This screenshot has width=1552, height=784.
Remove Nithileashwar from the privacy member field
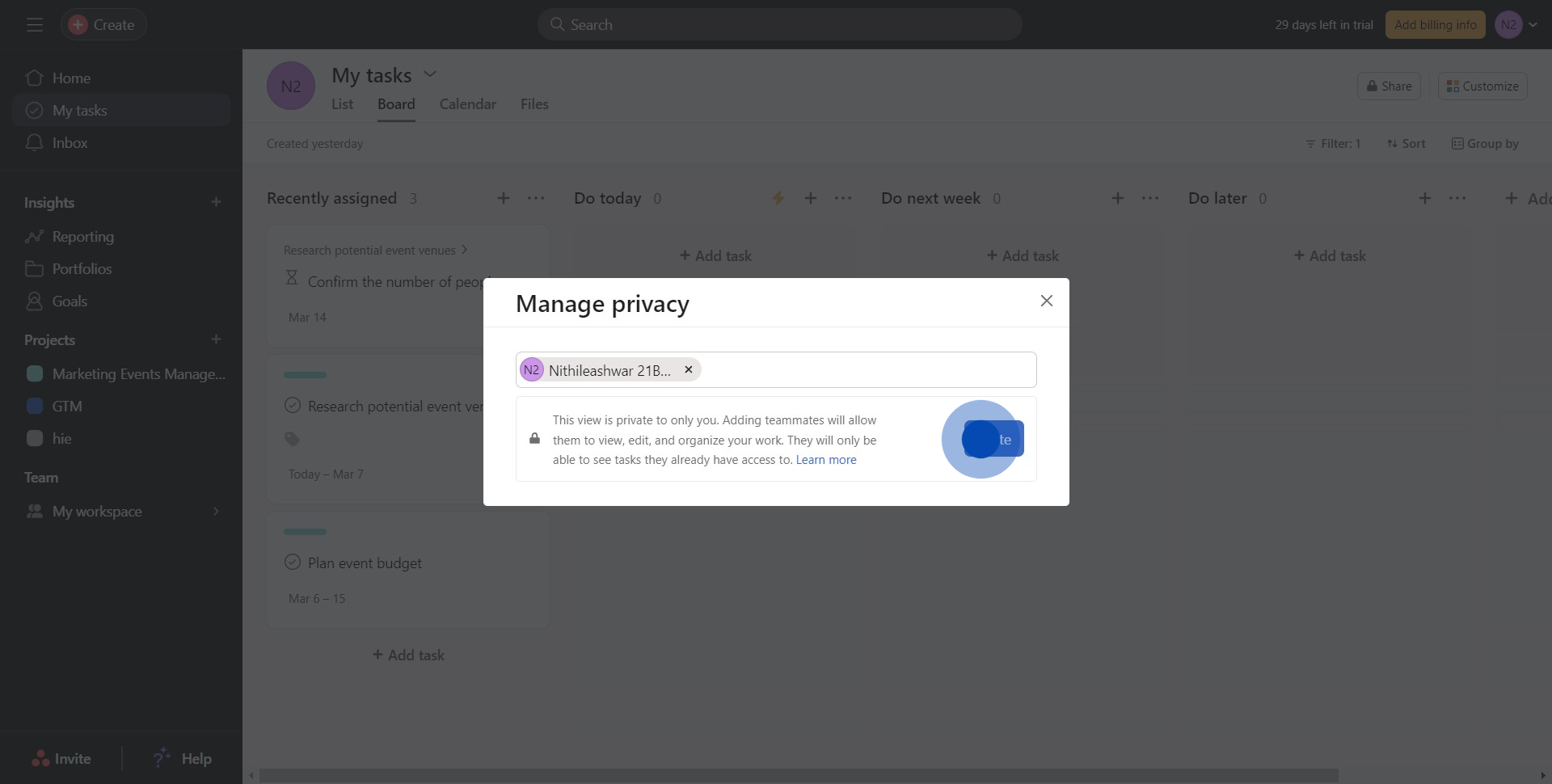pos(689,369)
